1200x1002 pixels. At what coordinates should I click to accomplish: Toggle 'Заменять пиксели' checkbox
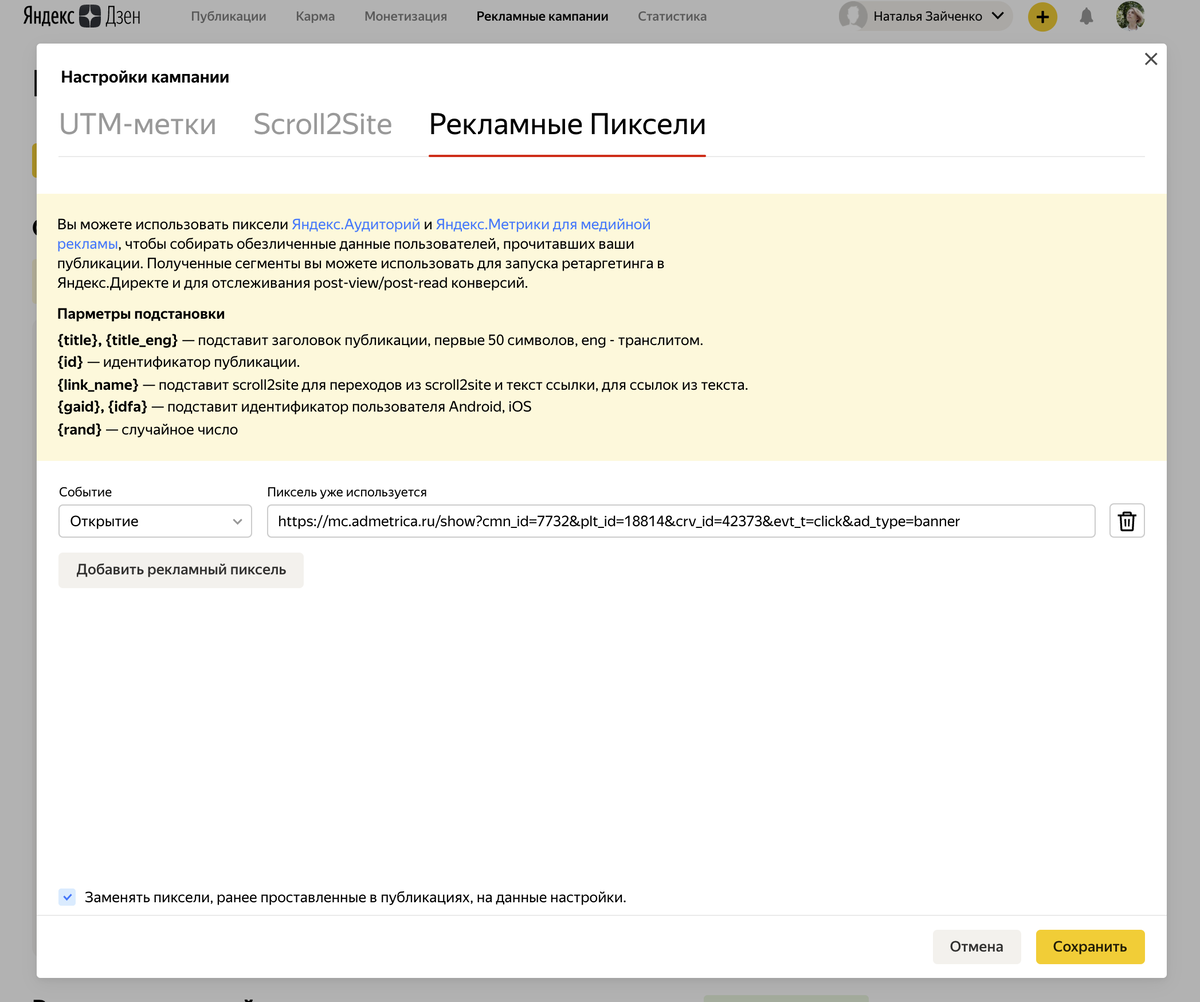click(x=67, y=897)
